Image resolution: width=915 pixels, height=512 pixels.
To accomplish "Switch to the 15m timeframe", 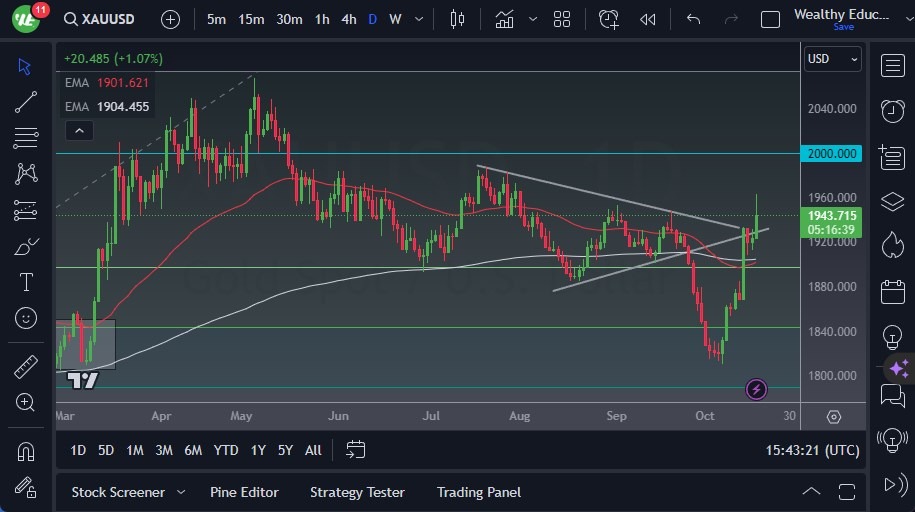I will tap(251, 19).
